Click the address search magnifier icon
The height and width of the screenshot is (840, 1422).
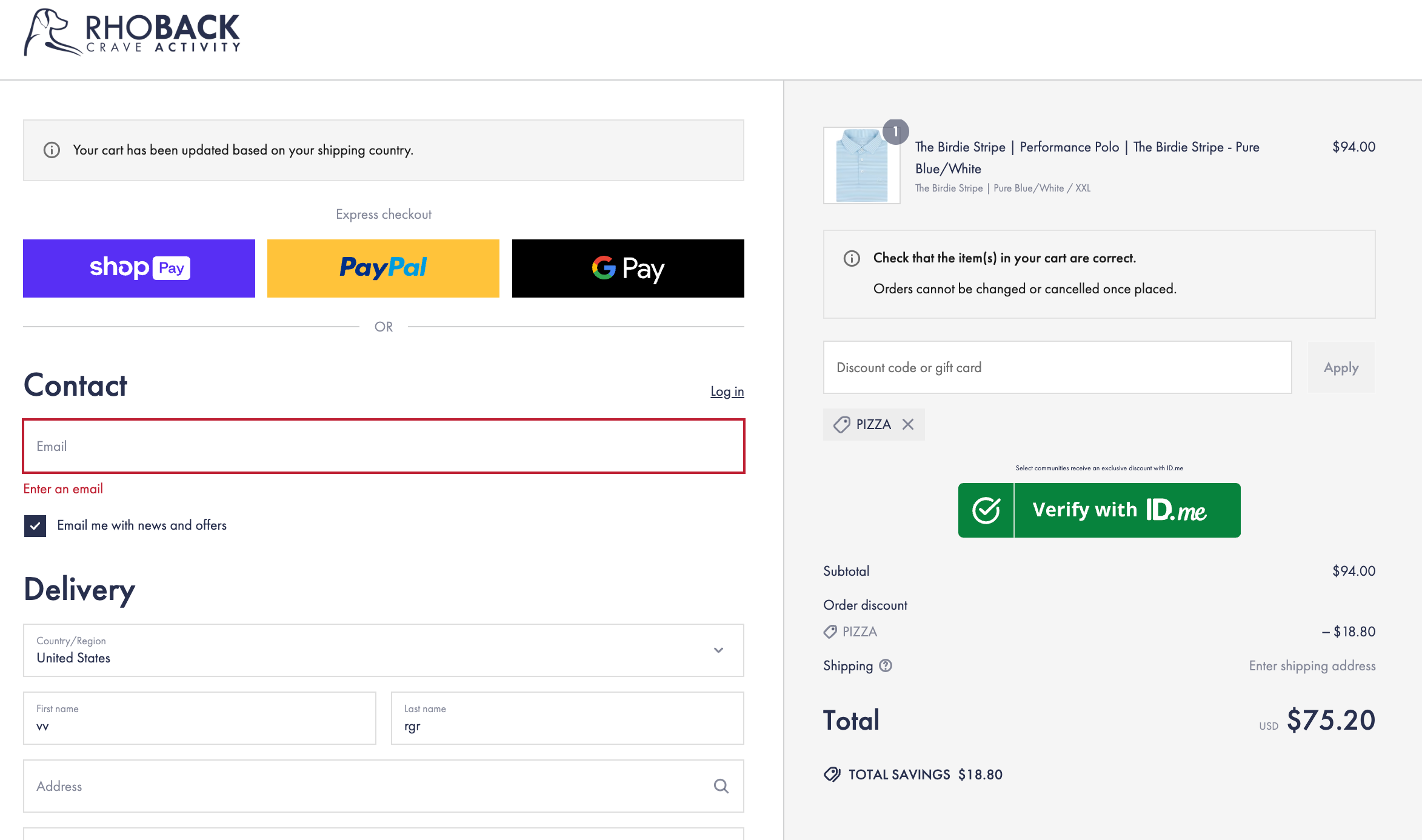721,786
